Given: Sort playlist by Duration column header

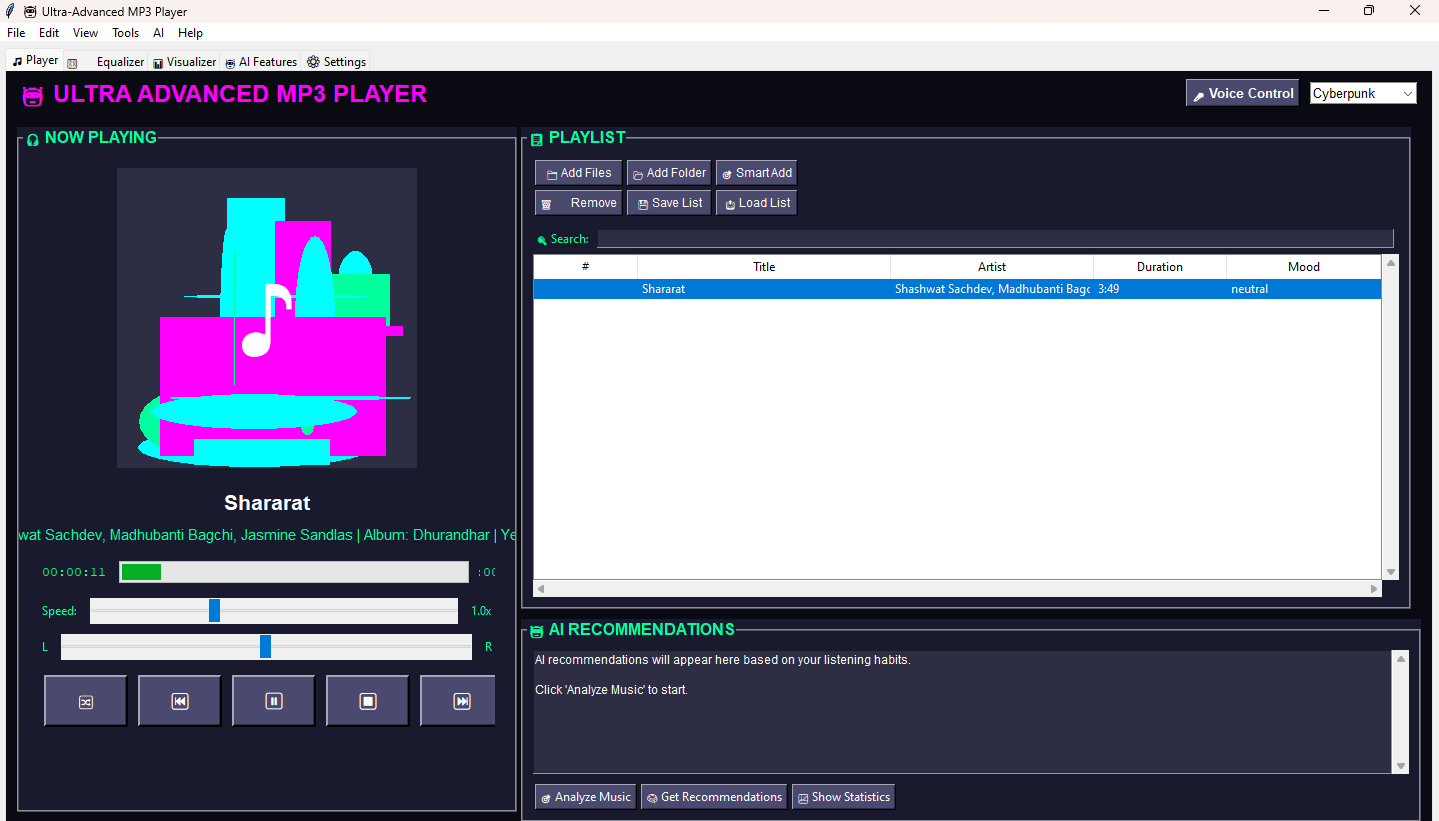Looking at the screenshot, I should coord(1159,267).
